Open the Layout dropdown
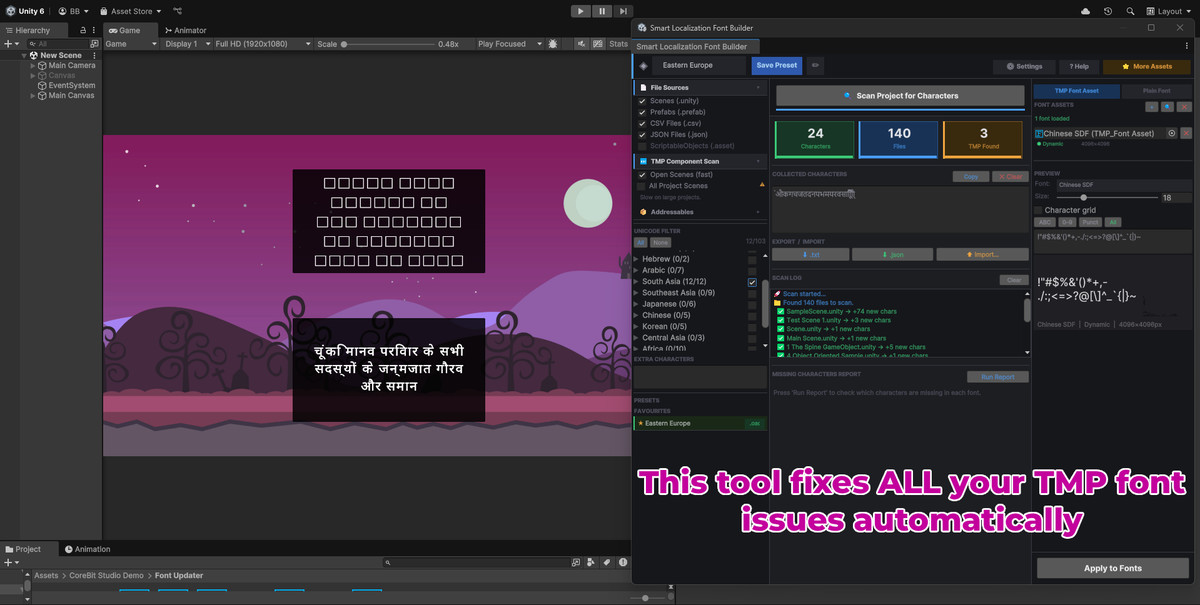This screenshot has width=1200, height=605. pos(1169,11)
